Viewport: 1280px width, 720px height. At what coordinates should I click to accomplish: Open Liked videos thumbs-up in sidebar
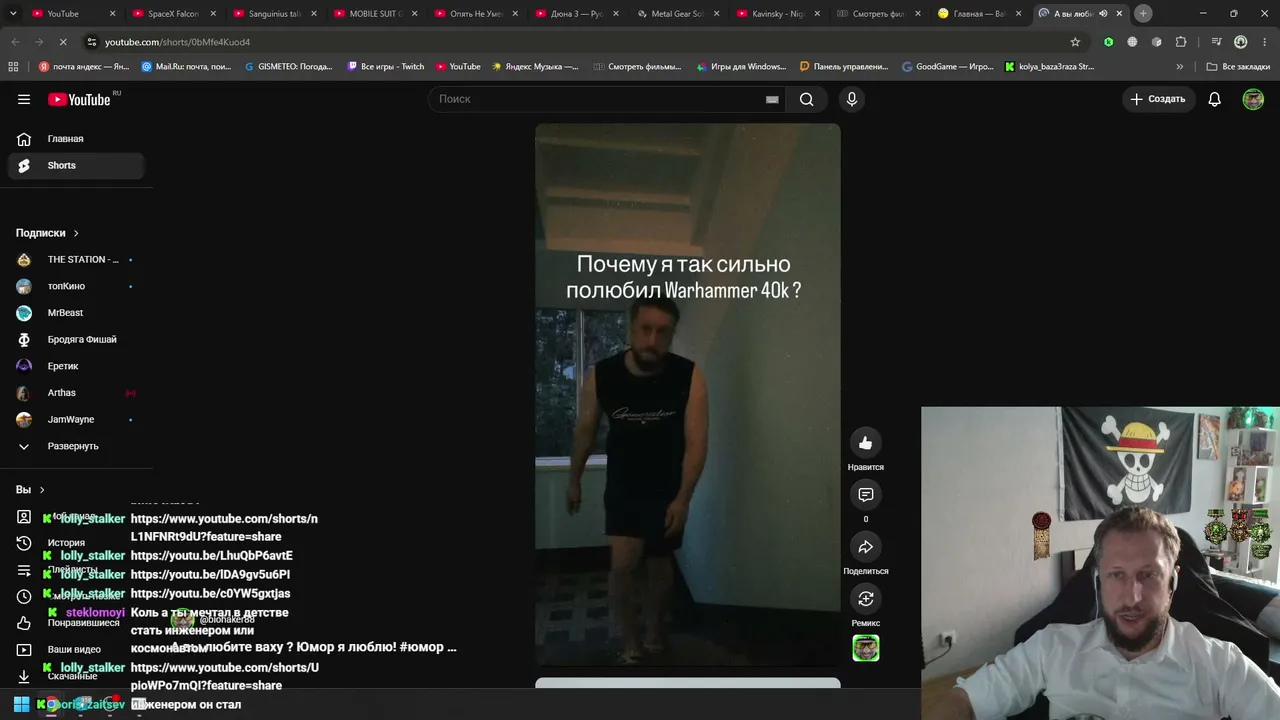coord(24,623)
